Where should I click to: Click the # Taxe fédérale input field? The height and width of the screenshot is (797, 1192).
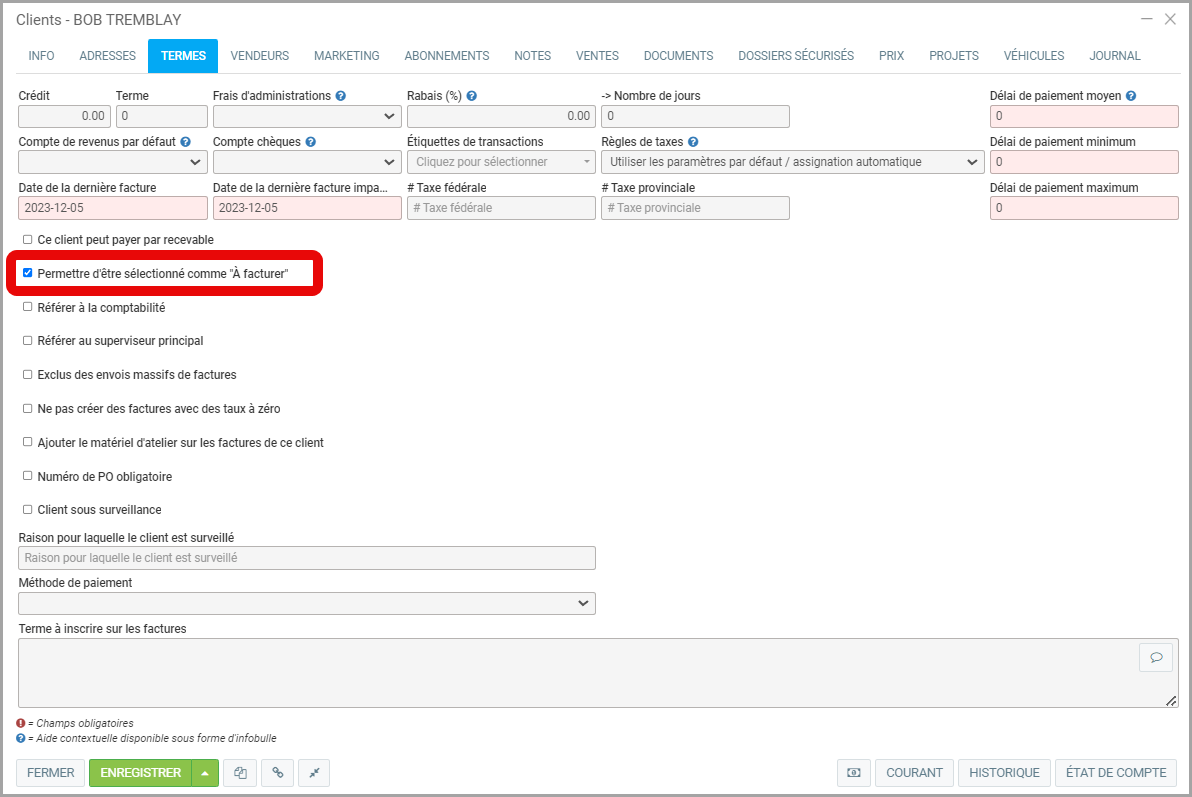tap(501, 208)
